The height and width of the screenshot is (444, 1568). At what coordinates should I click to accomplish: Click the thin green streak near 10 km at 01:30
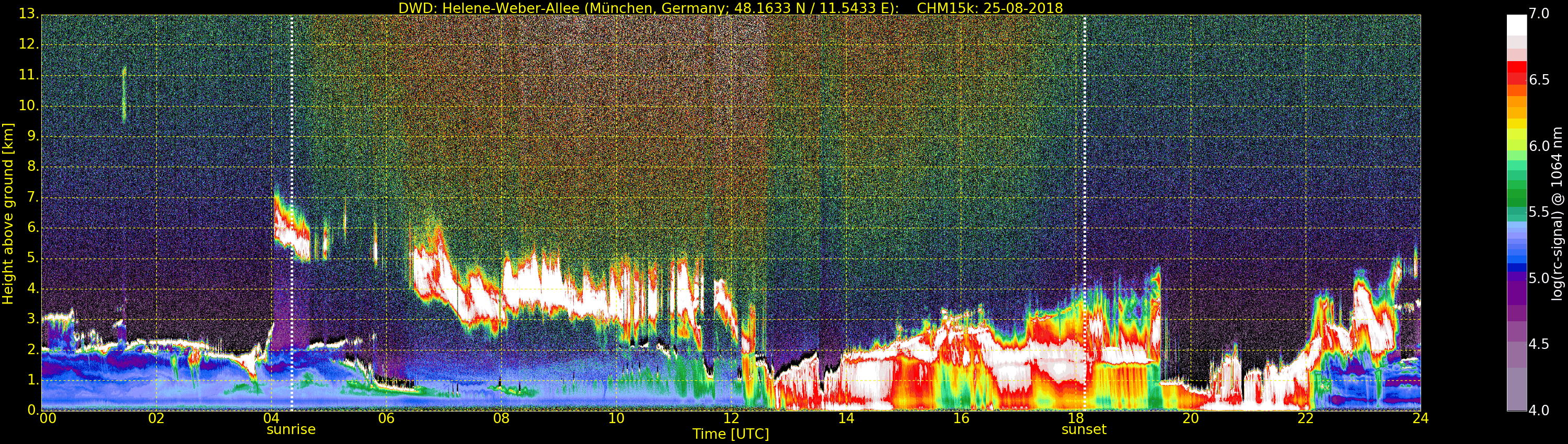pyautogui.click(x=124, y=94)
